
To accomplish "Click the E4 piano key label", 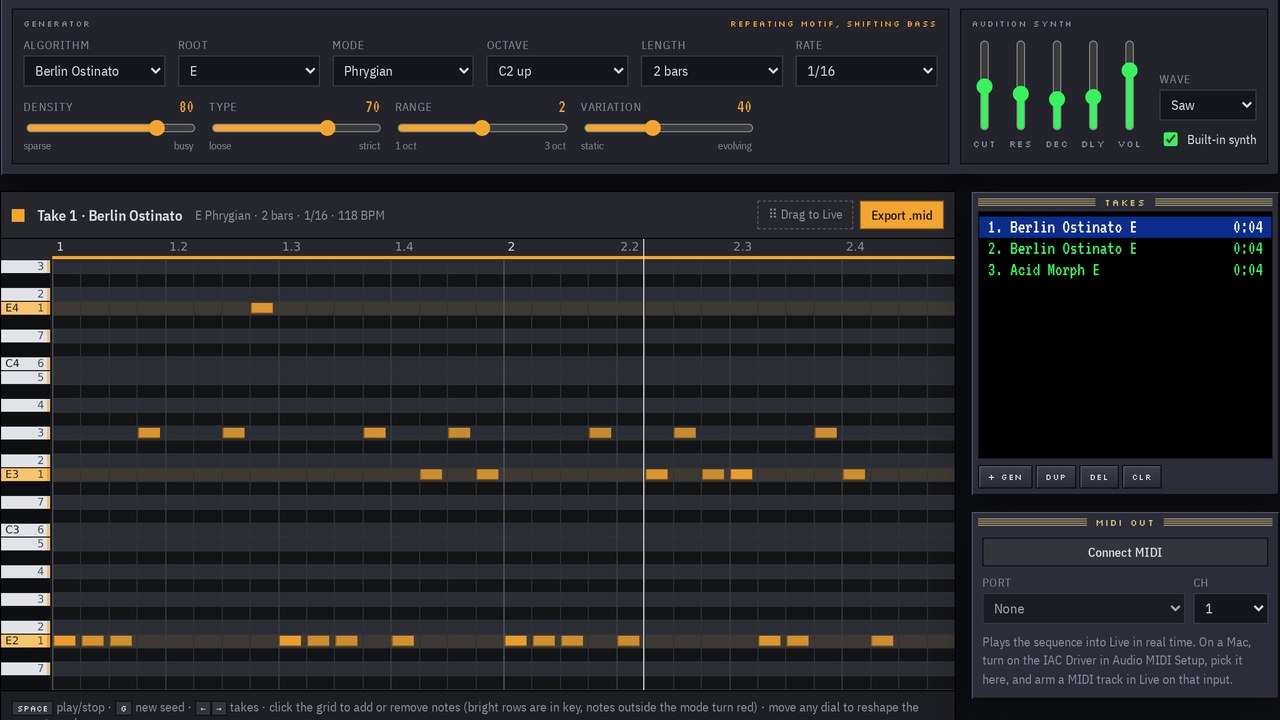I will click(25, 308).
